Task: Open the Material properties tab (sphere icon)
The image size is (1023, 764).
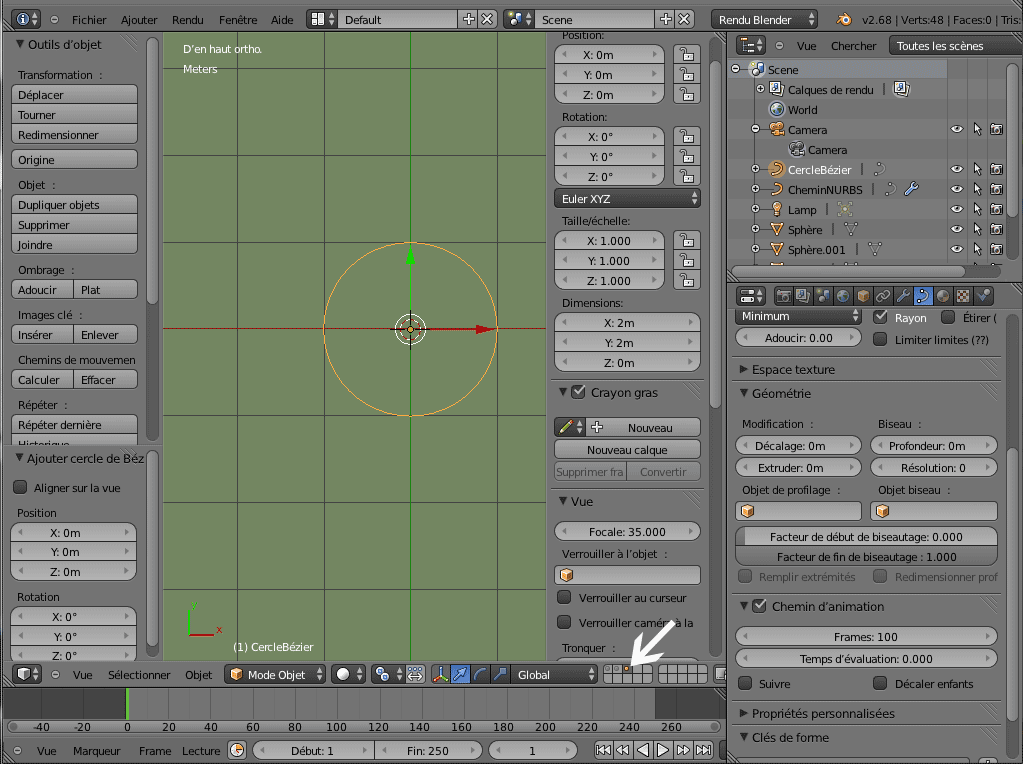Action: click(x=943, y=296)
